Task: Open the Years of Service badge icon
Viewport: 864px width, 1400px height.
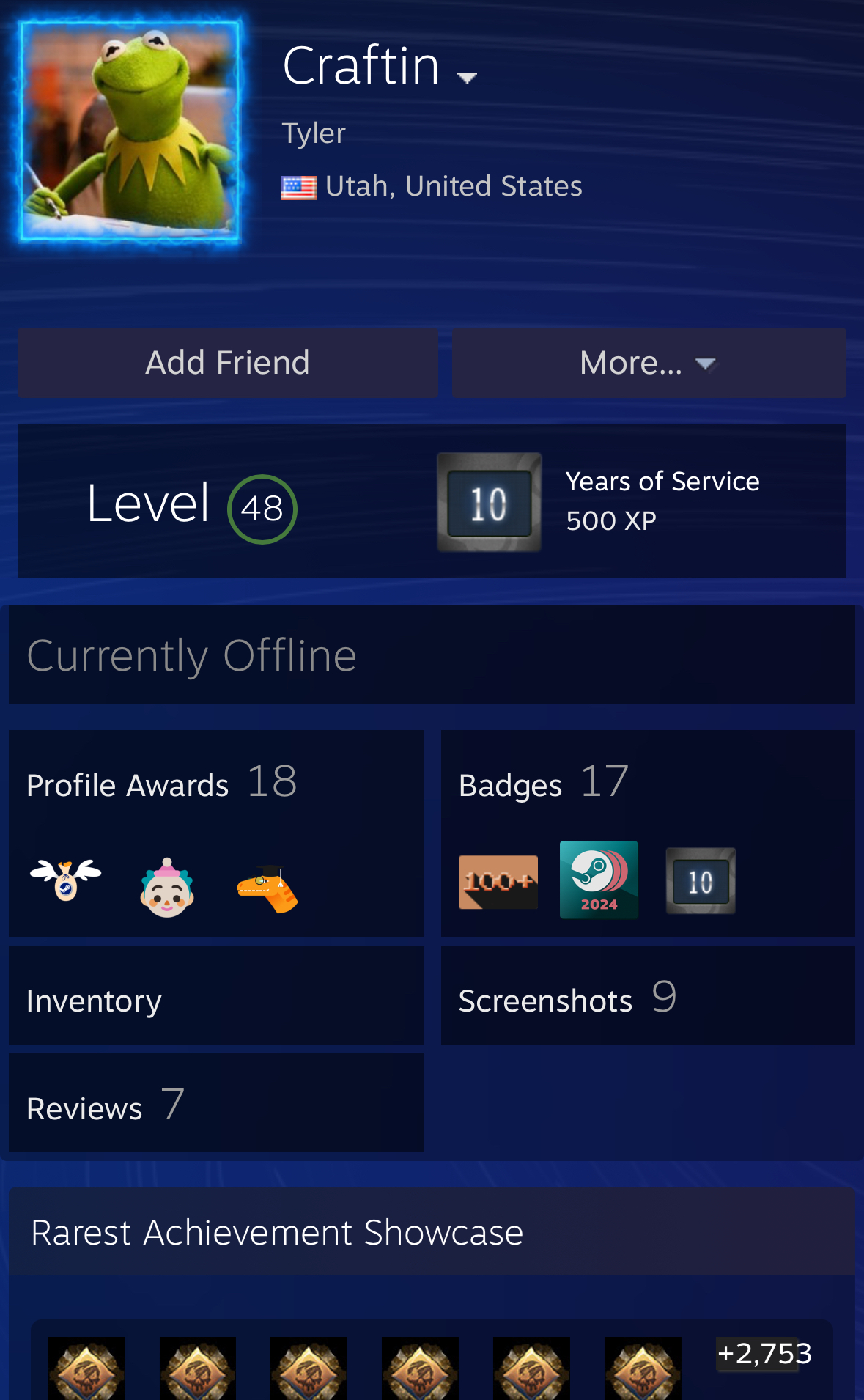Action: (490, 502)
